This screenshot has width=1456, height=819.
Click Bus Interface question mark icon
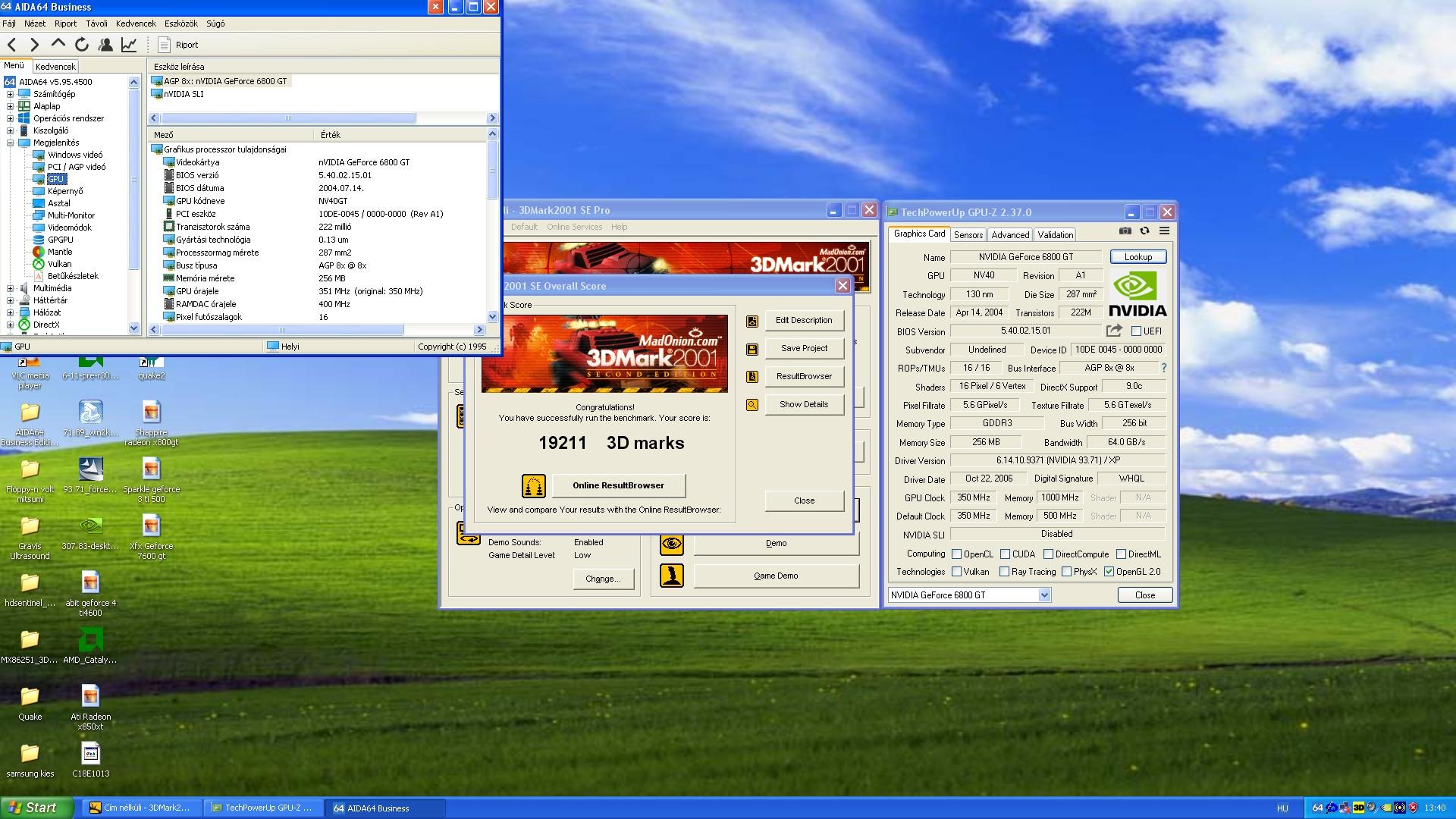pyautogui.click(x=1163, y=368)
